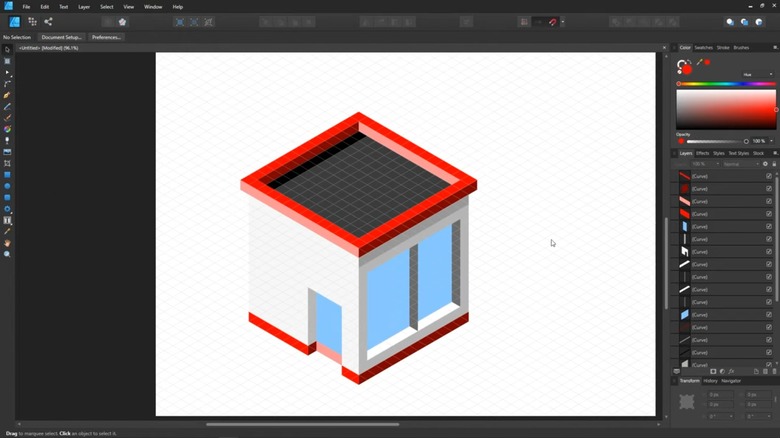
Task: Open the Window menu
Action: (153, 7)
